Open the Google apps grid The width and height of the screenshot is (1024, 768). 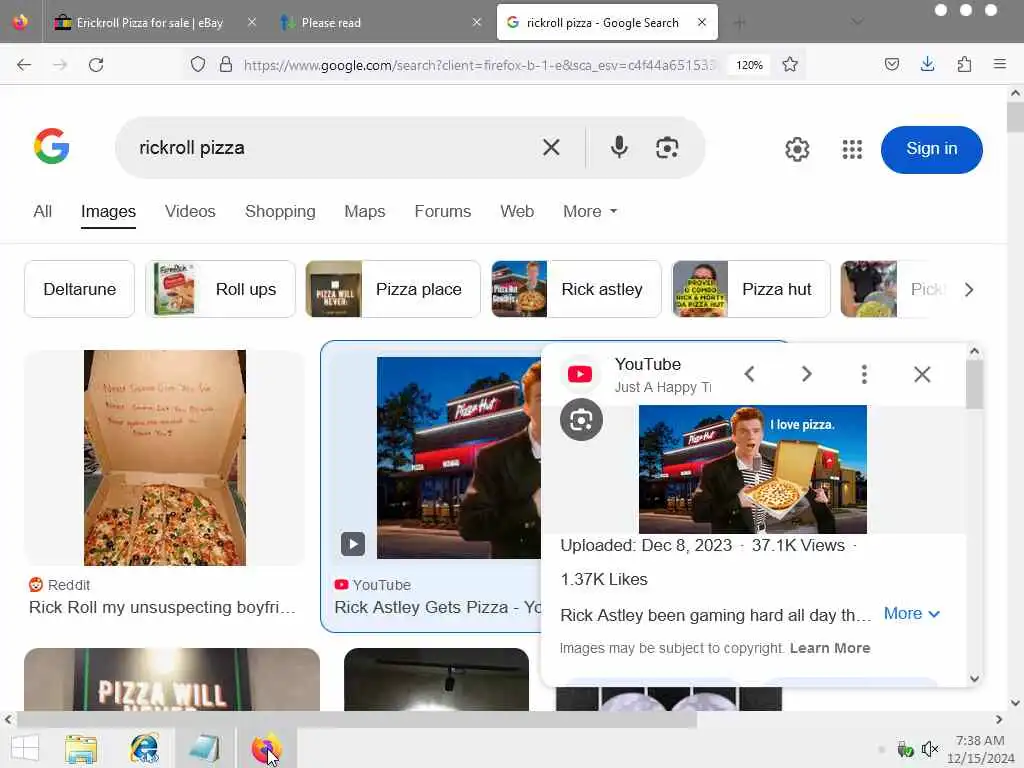[852, 150]
